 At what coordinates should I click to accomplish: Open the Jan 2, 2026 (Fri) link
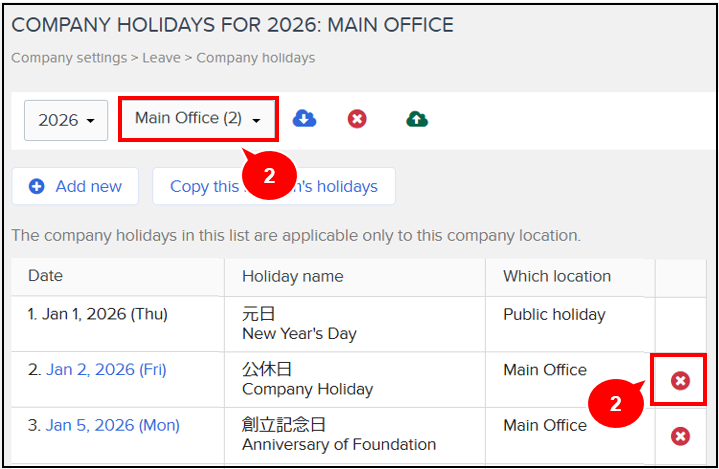[x=106, y=370]
